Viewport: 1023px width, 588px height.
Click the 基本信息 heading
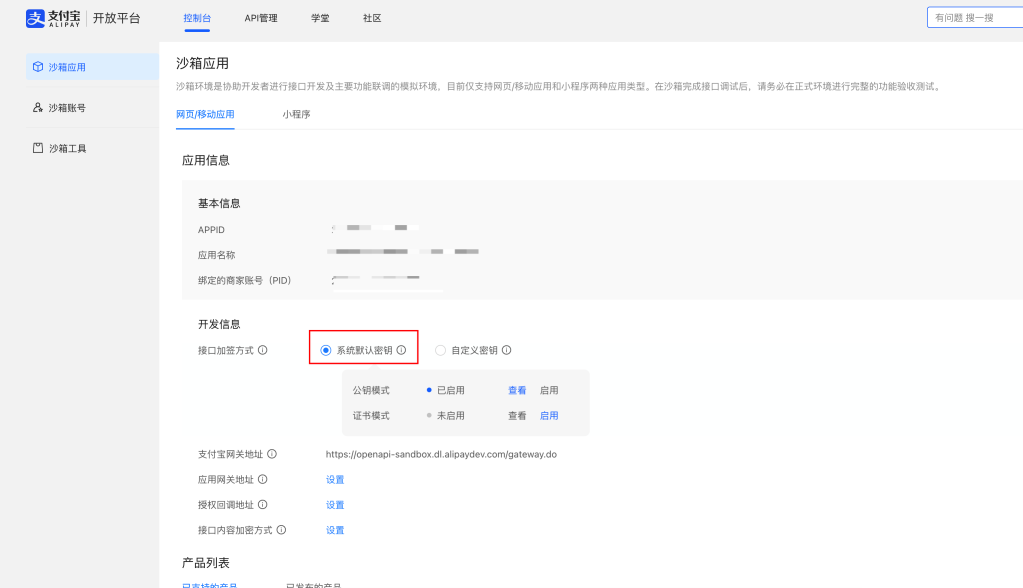click(219, 204)
